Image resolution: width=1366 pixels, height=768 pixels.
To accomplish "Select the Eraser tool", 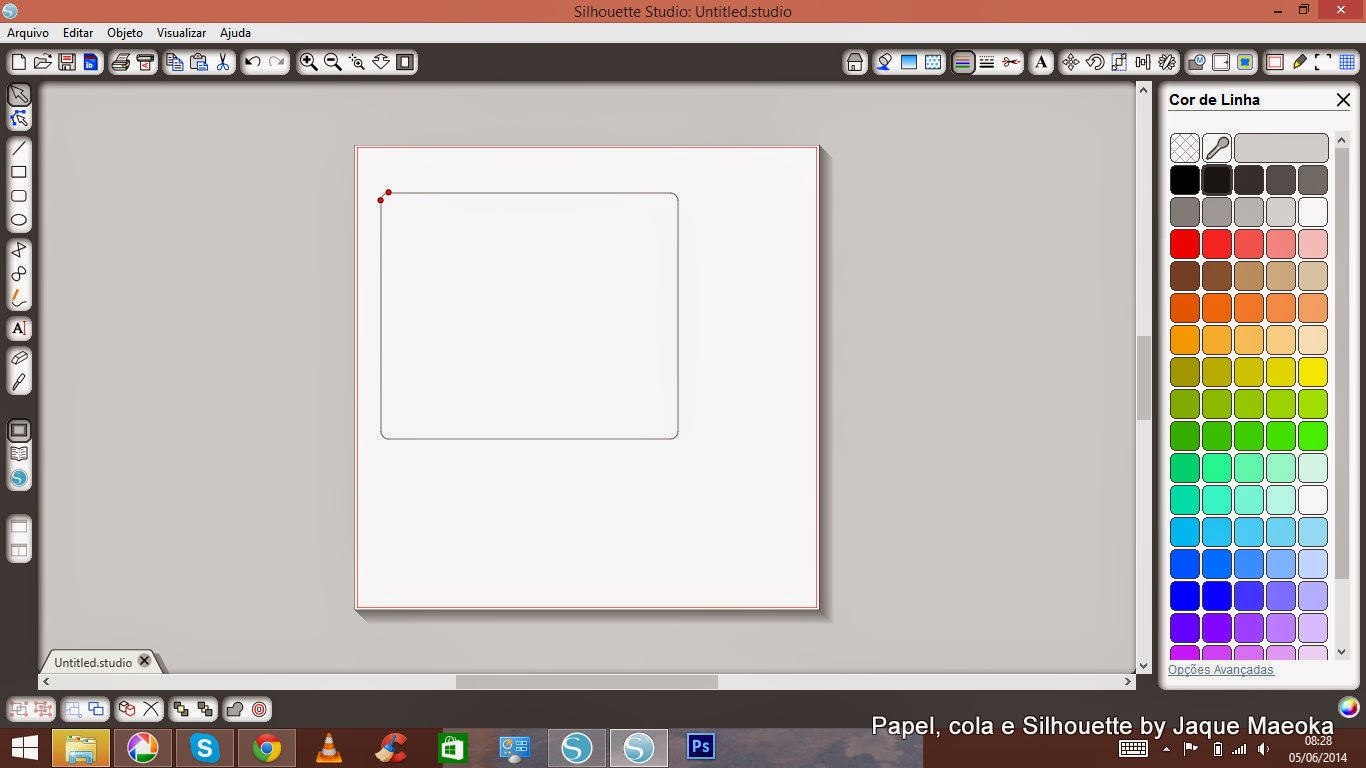I will coord(18,358).
